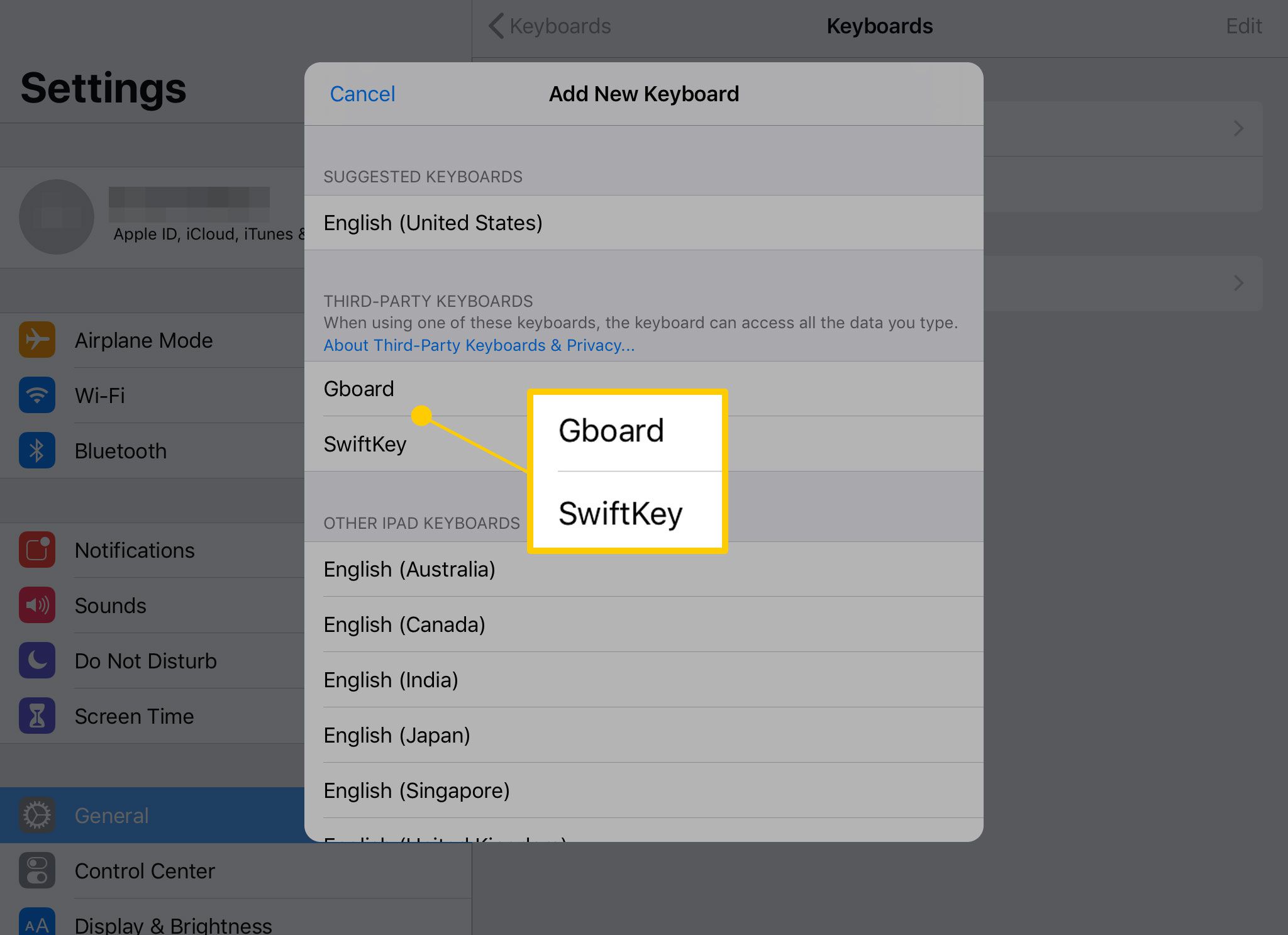This screenshot has width=1288, height=935.
Task: Cancel the Add New Keyboard dialog
Action: [362, 94]
